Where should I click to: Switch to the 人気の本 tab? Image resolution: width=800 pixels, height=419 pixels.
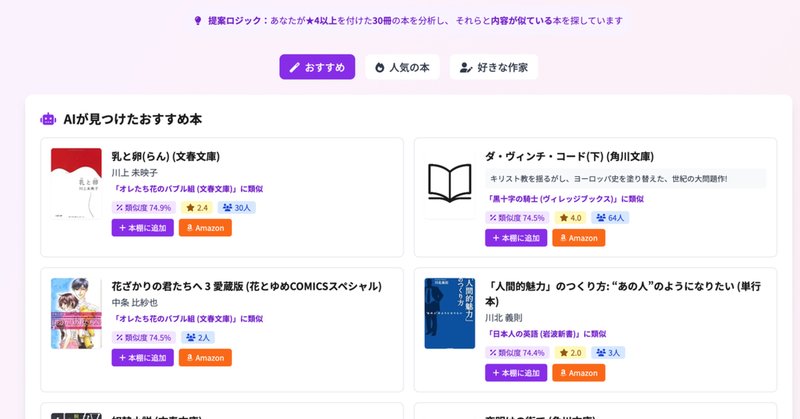403,67
